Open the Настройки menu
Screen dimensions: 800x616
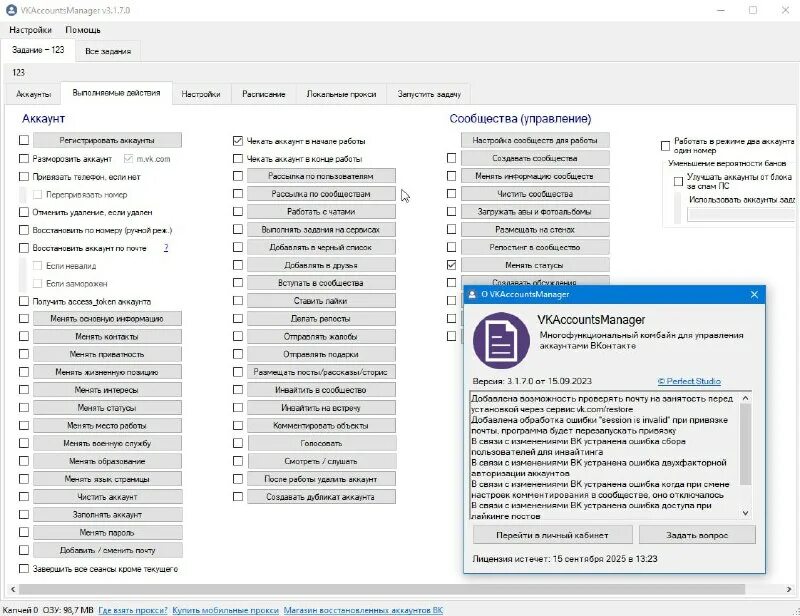pos(31,30)
